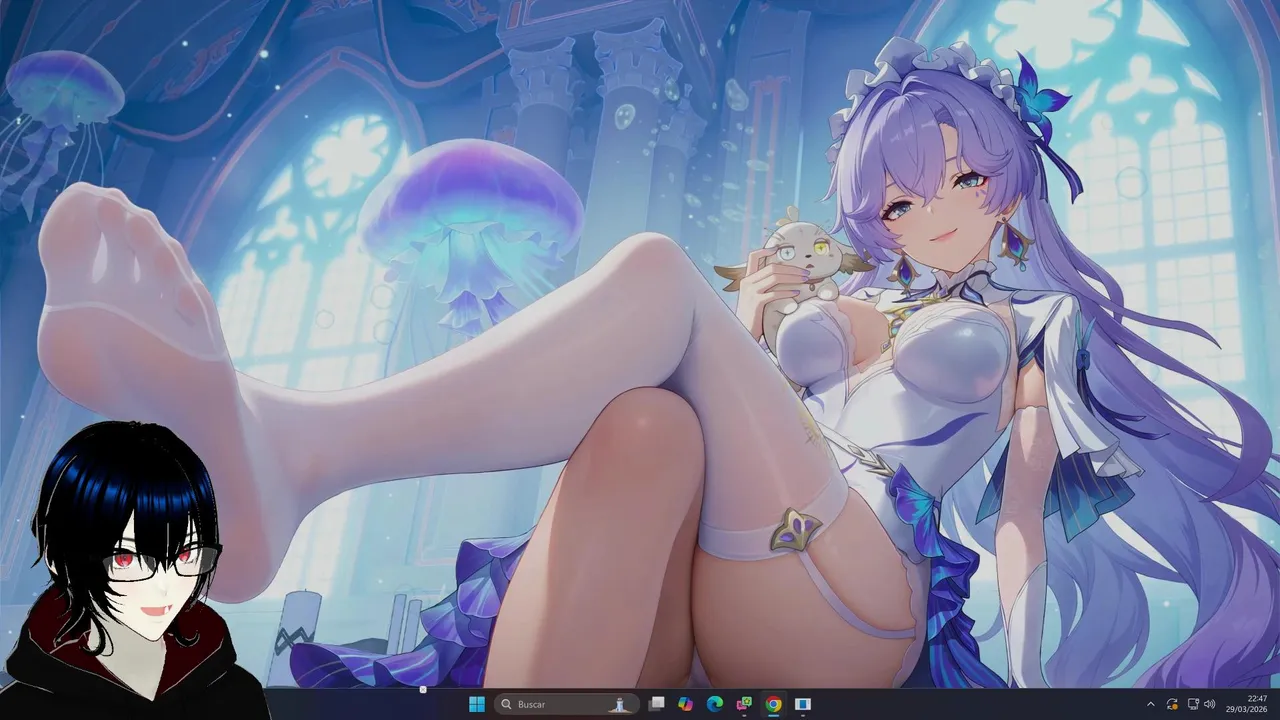Open network settings from the tray

pos(1193,704)
